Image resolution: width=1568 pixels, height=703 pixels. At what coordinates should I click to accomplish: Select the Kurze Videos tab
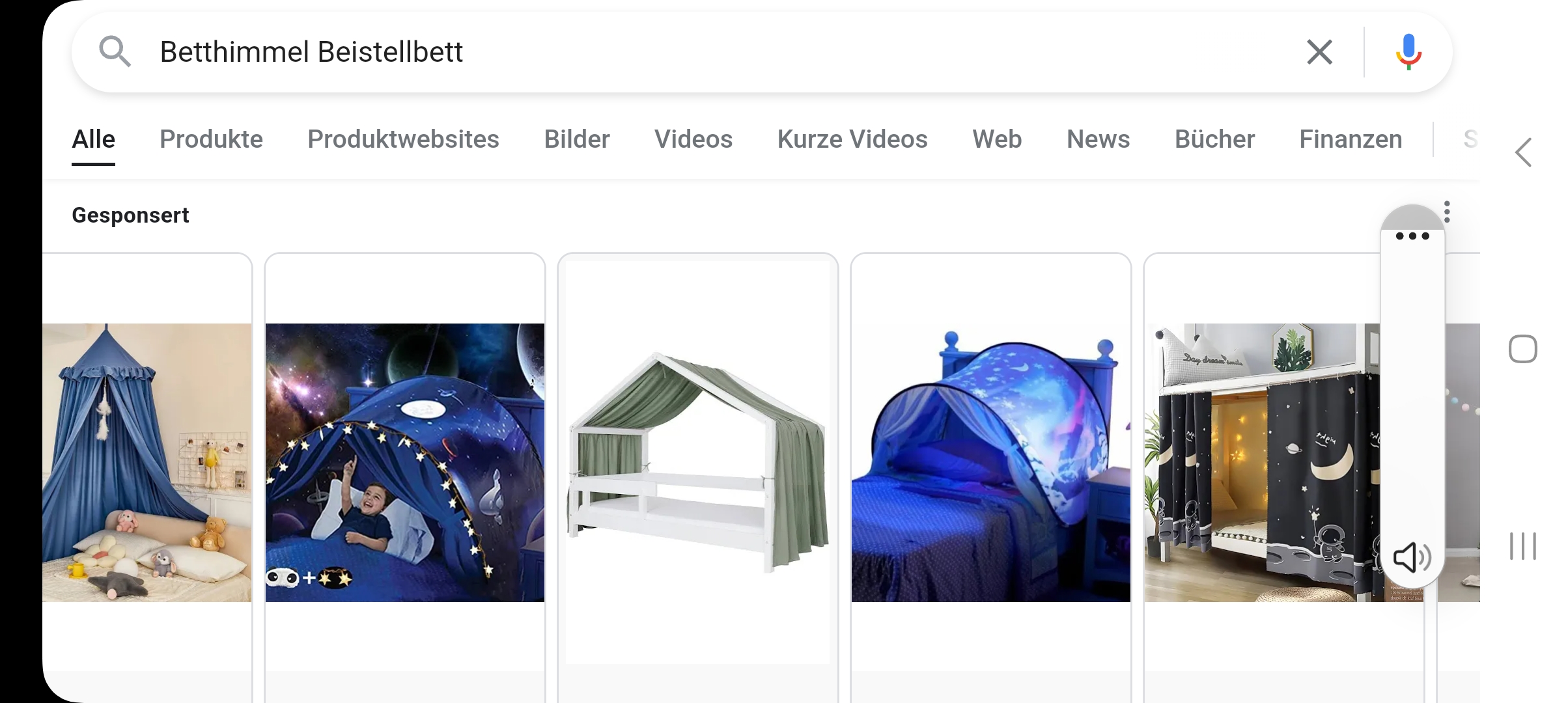click(x=852, y=139)
